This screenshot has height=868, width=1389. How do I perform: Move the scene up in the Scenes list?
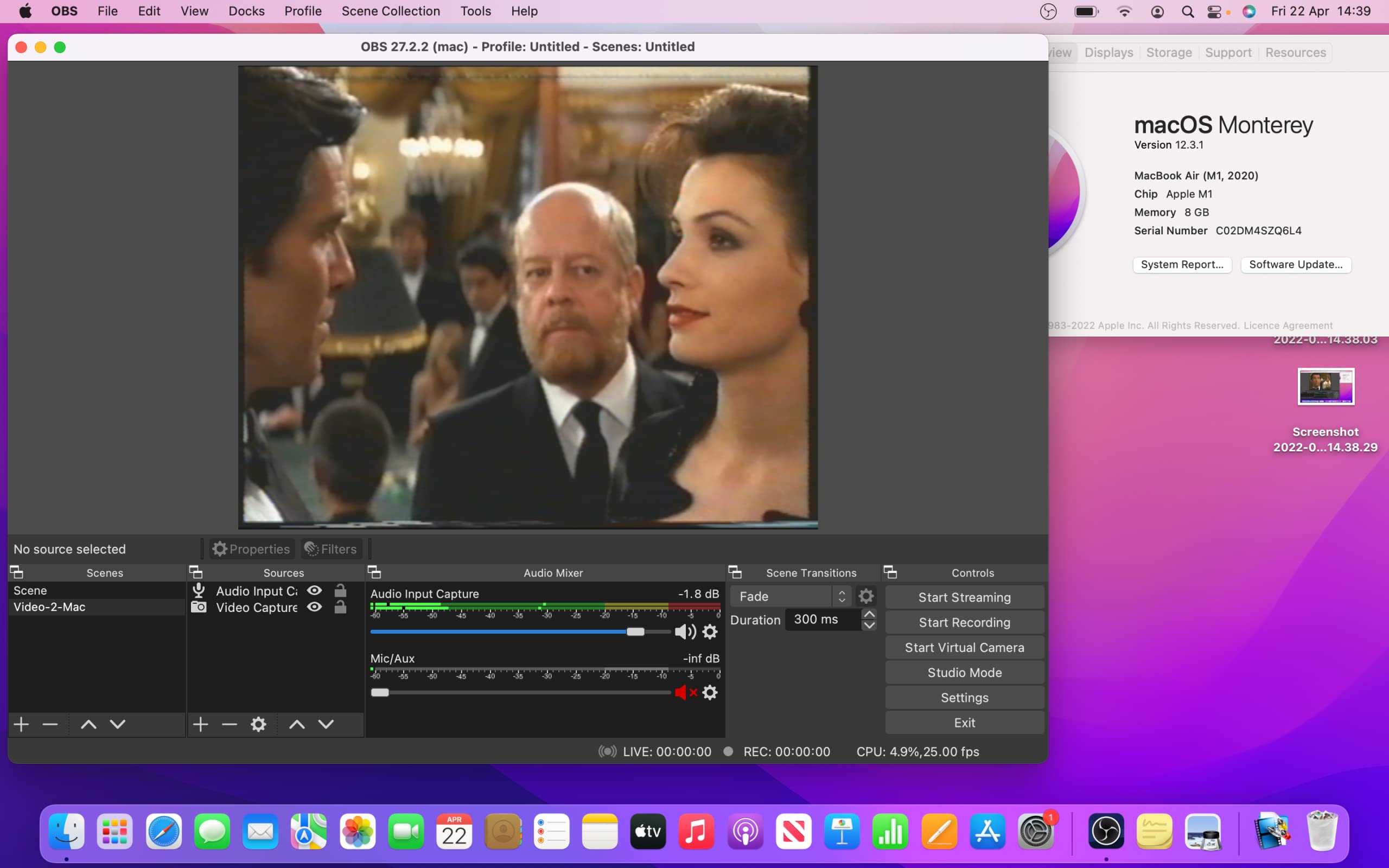coord(88,724)
